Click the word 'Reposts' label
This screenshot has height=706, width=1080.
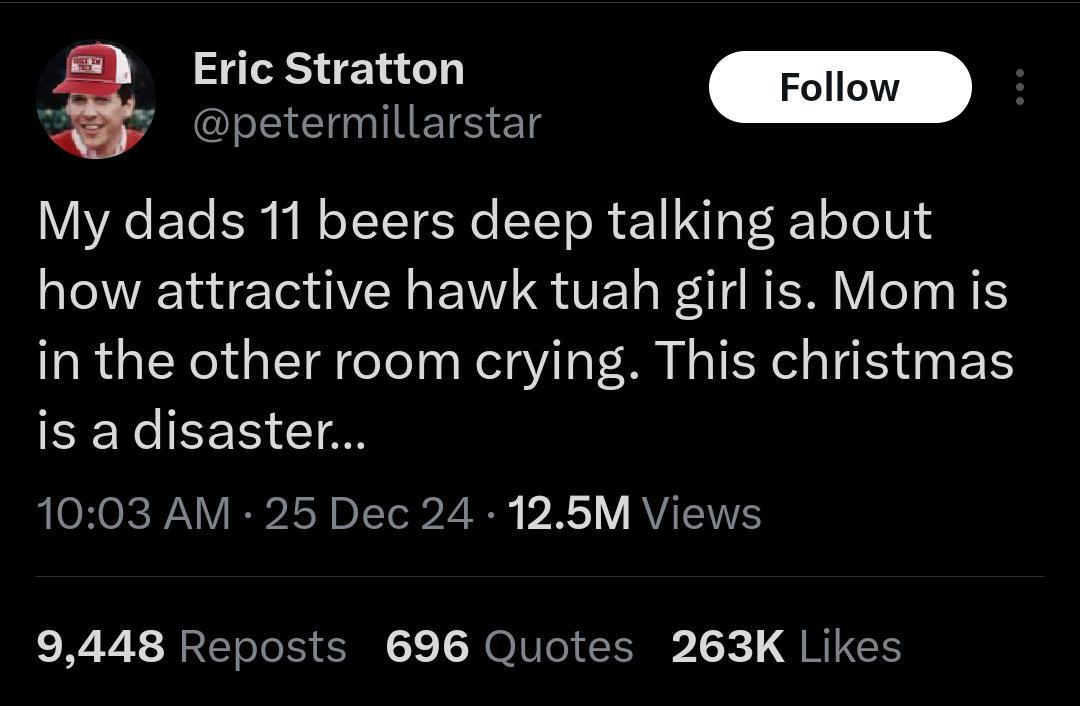tap(263, 647)
